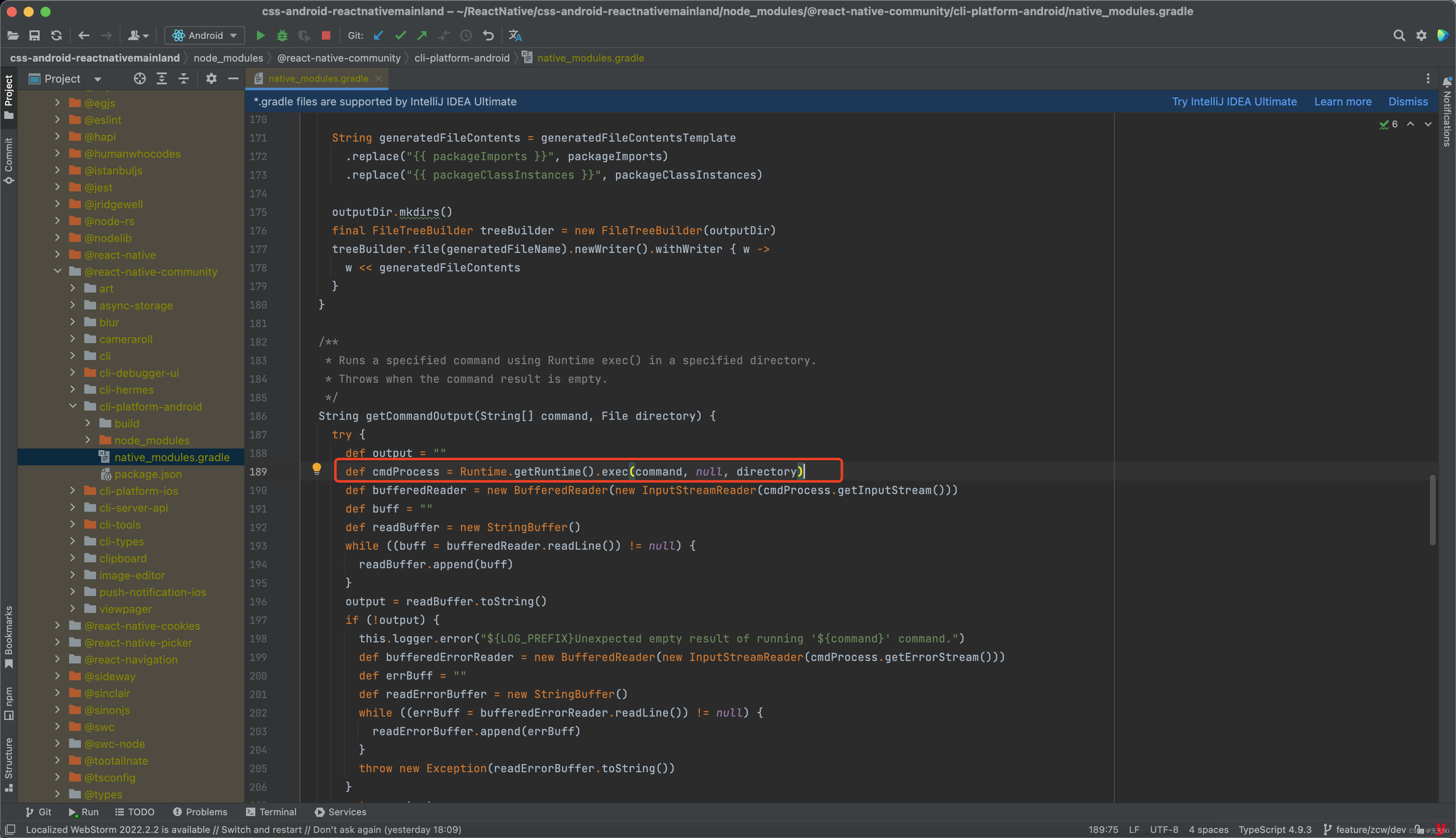The width and height of the screenshot is (1456, 838).
Task: Click the Debug bug icon
Action: (x=282, y=36)
